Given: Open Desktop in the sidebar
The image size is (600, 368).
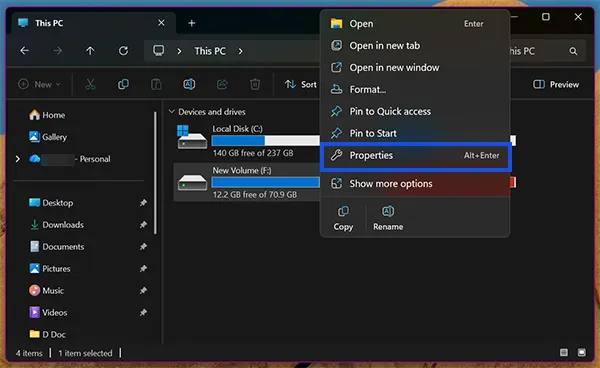Looking at the screenshot, I should click(x=51, y=203).
